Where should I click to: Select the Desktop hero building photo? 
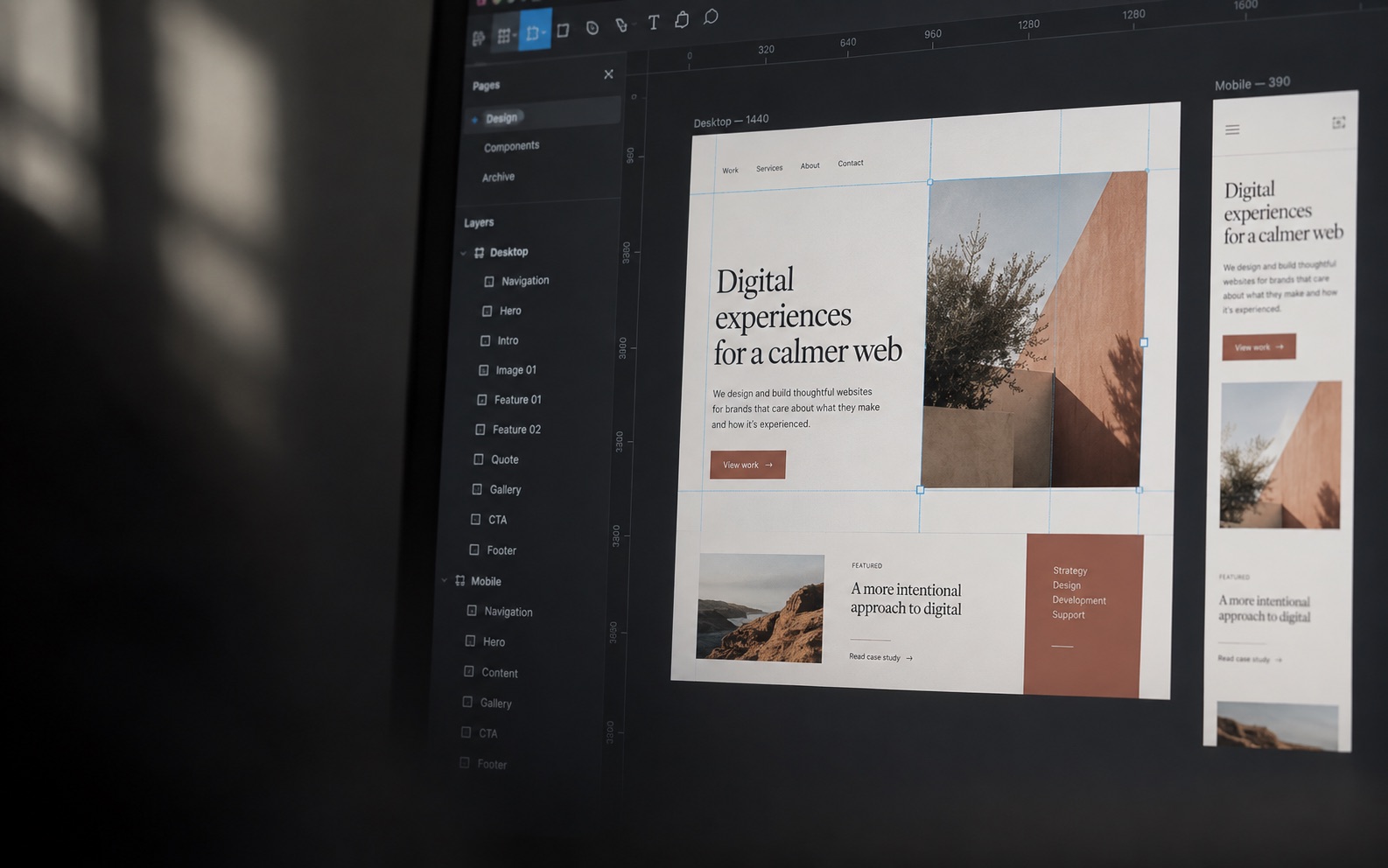click(1034, 330)
